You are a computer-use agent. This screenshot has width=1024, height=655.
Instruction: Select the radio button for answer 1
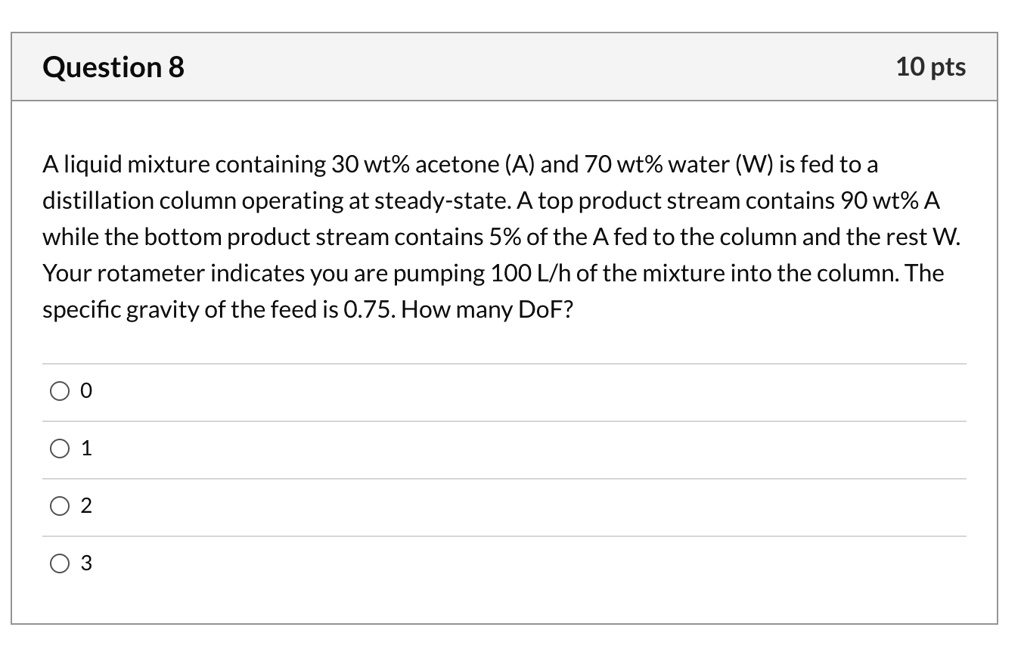pos(60,449)
